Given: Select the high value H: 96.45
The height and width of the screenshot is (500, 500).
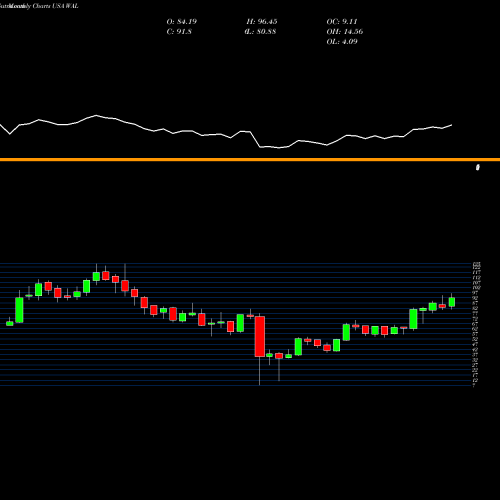Looking at the screenshot, I should pos(262,22).
